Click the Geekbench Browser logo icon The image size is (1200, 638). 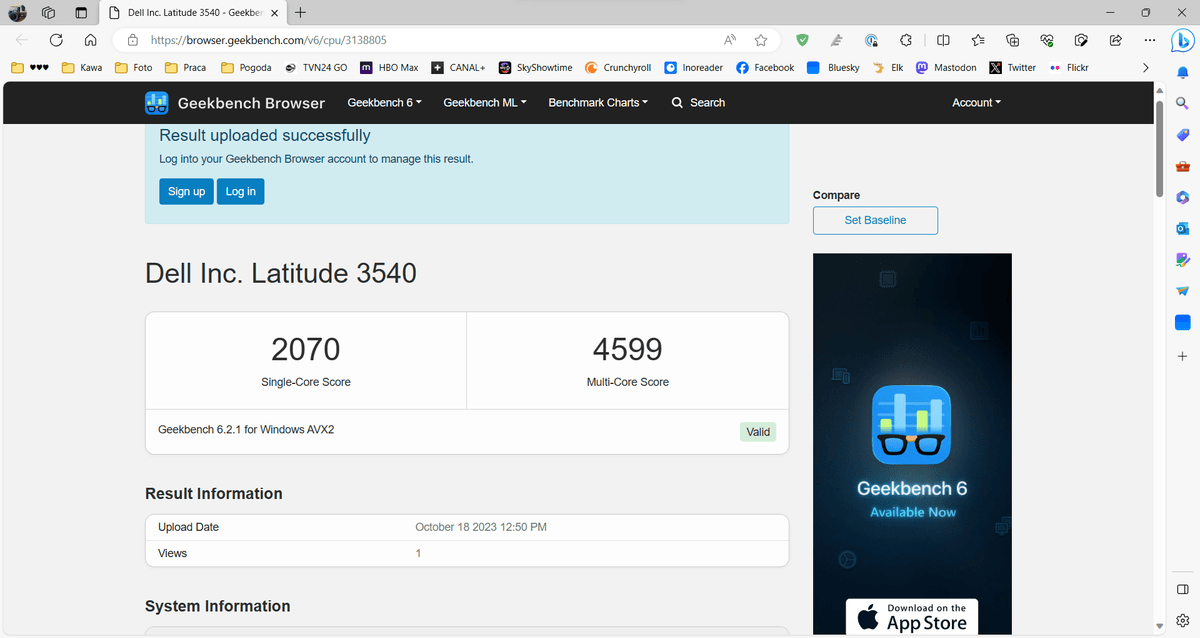click(x=157, y=103)
